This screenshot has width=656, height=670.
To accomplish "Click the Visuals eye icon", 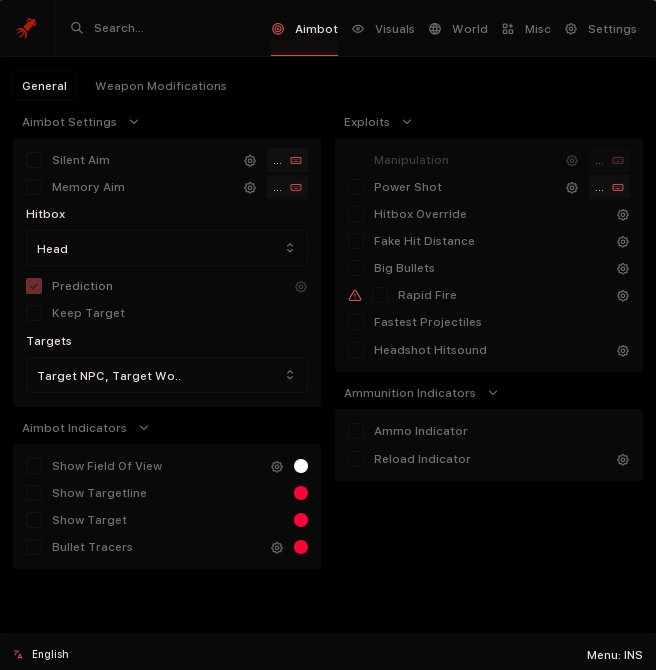I will point(358,29).
